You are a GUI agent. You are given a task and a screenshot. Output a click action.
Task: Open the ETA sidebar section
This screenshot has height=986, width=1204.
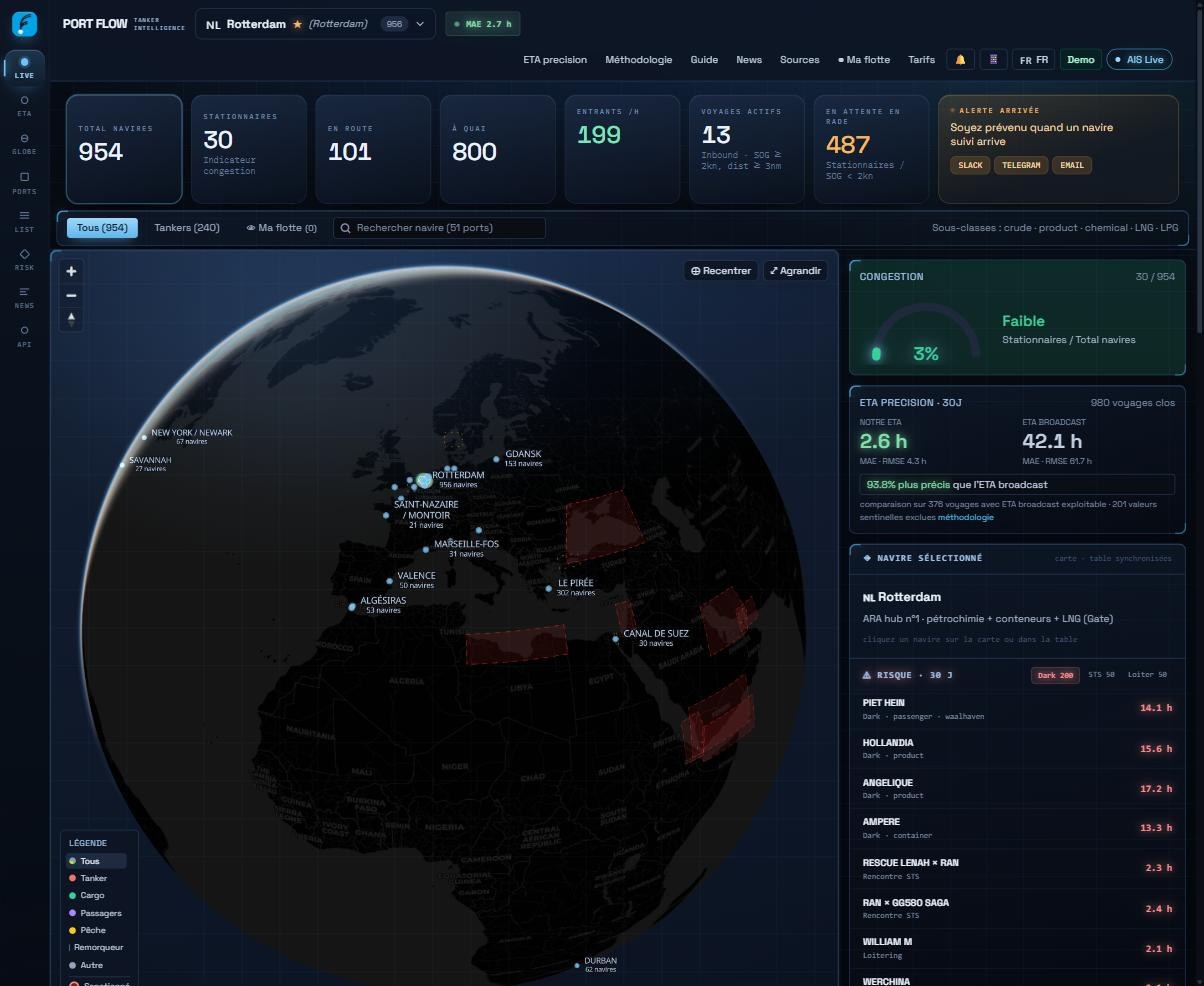coord(24,106)
